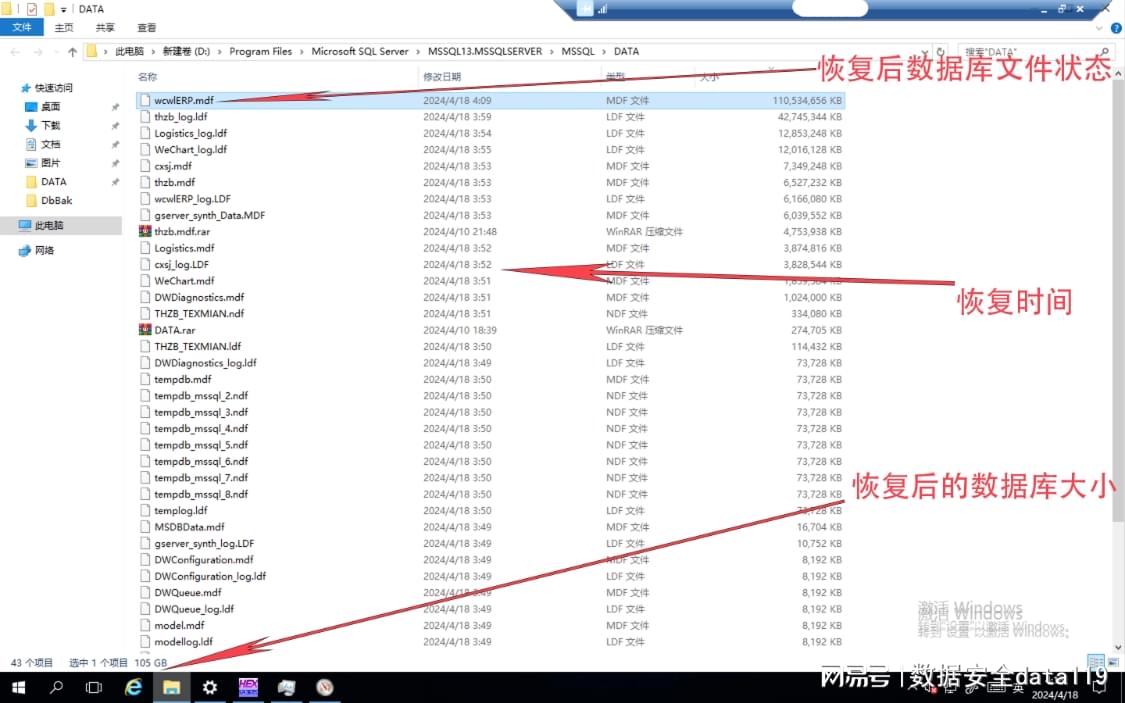This screenshot has height=703, width=1125.
Task: Switch to the 查看 ribbon tab
Action: [147, 27]
